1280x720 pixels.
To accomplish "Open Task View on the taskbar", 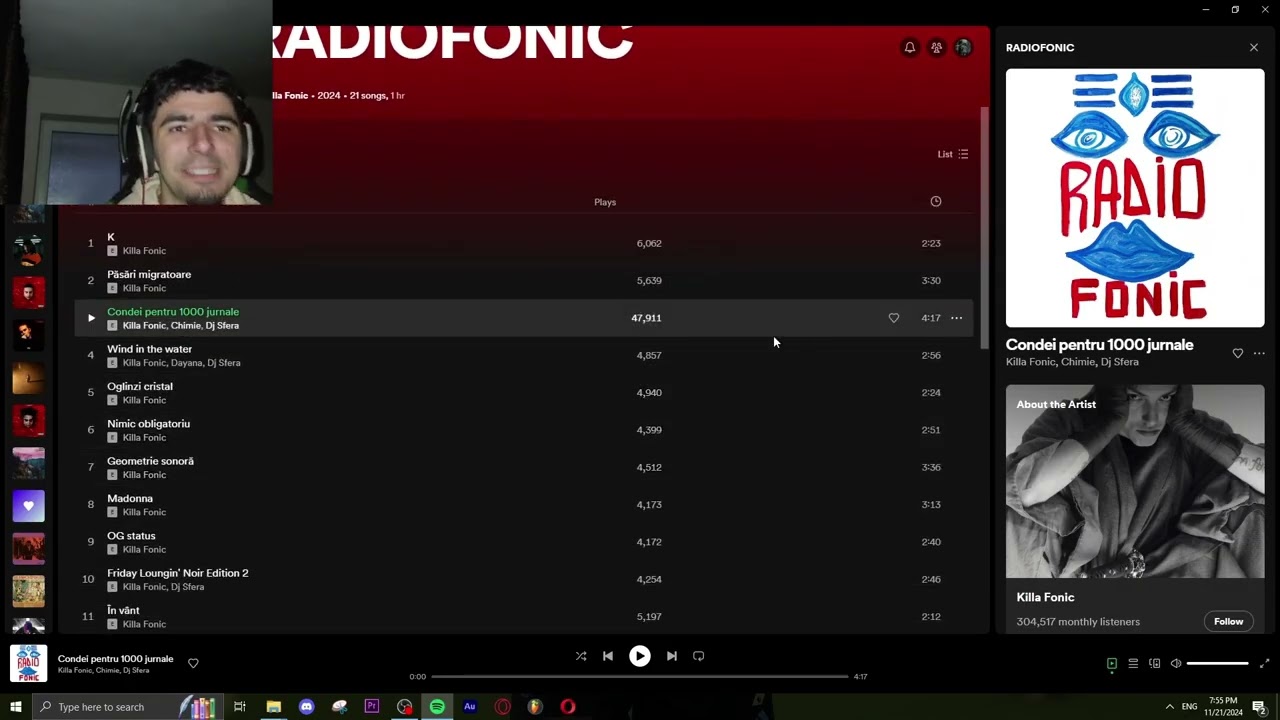I will coord(240,707).
